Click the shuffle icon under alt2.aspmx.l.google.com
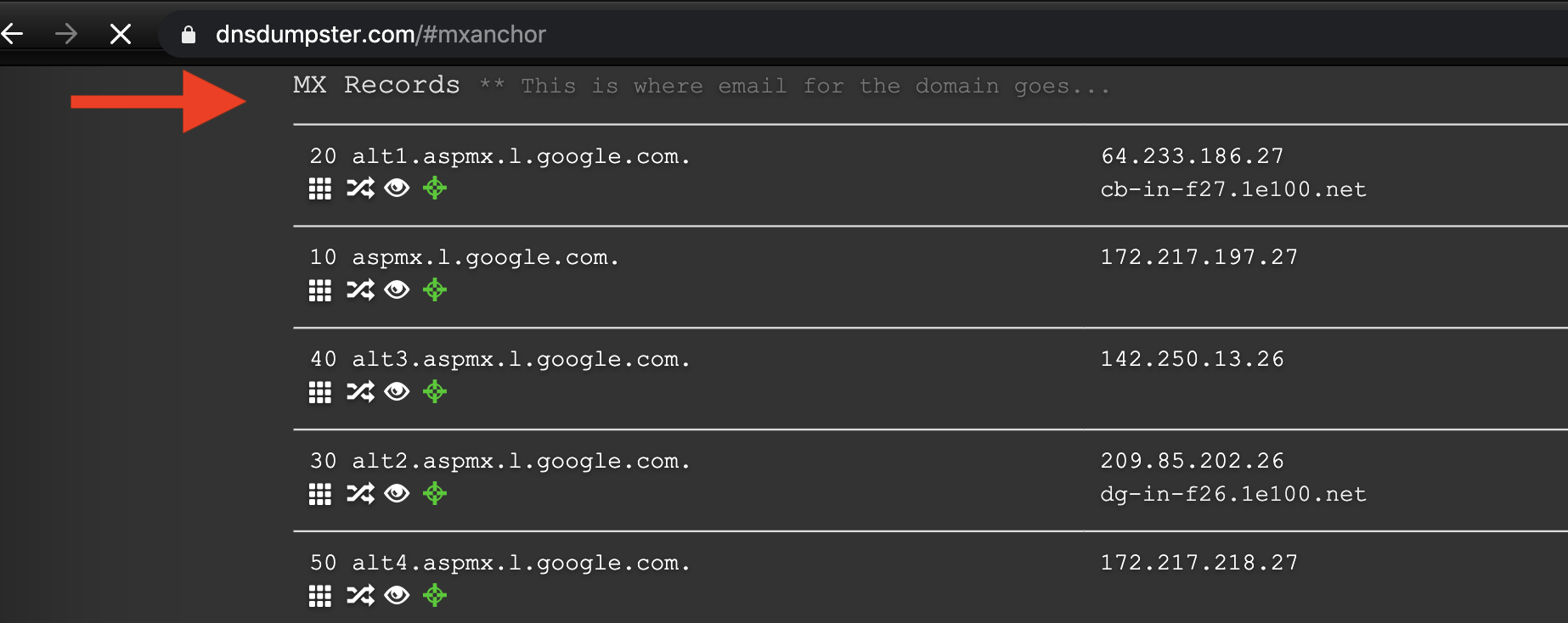 click(360, 494)
